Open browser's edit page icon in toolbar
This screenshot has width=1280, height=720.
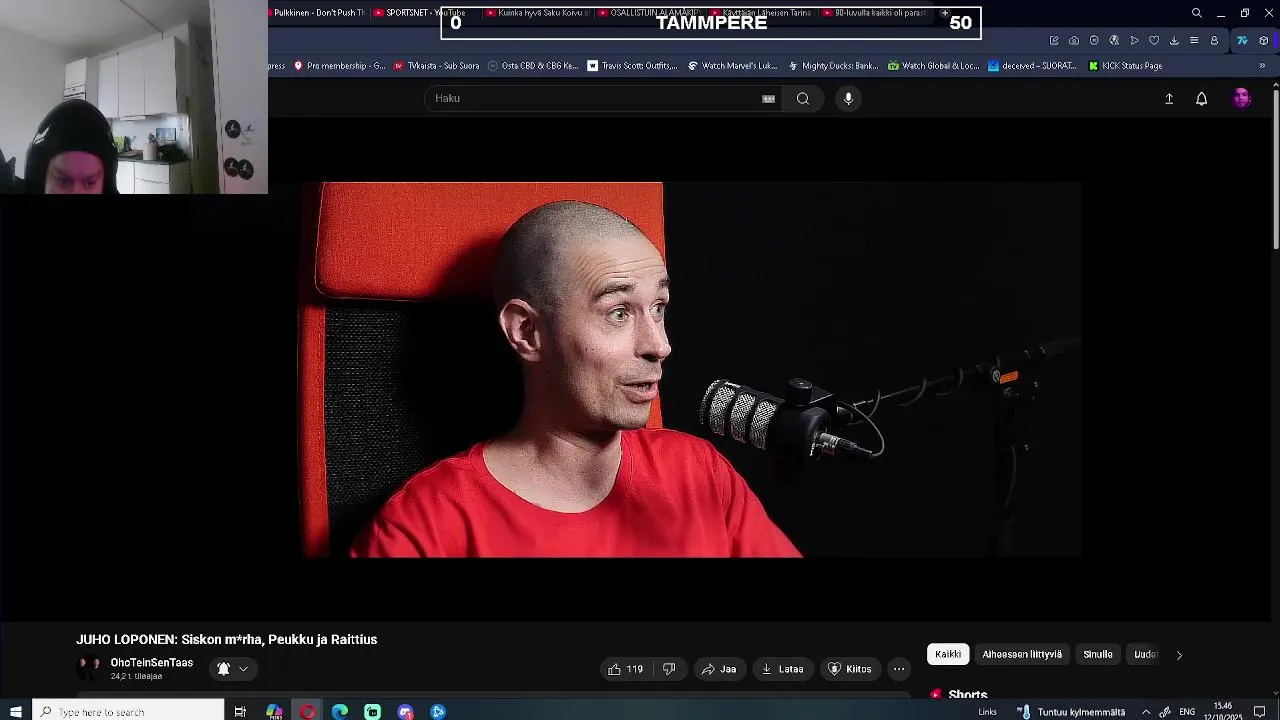(1053, 41)
